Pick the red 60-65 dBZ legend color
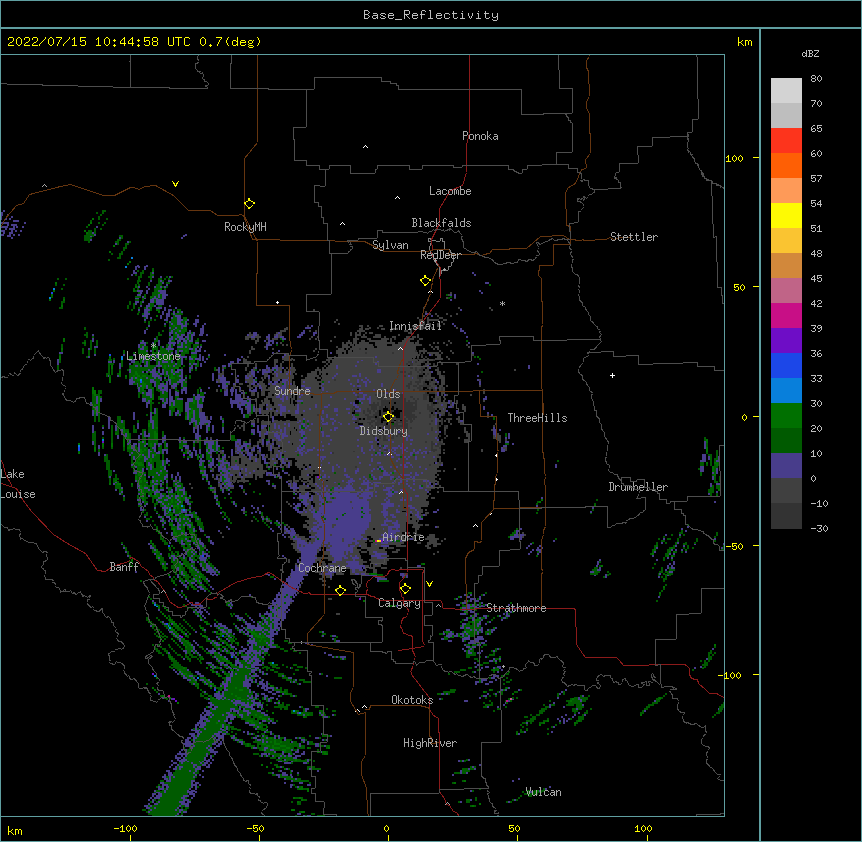This screenshot has height=842, width=862. pyautogui.click(x=786, y=141)
